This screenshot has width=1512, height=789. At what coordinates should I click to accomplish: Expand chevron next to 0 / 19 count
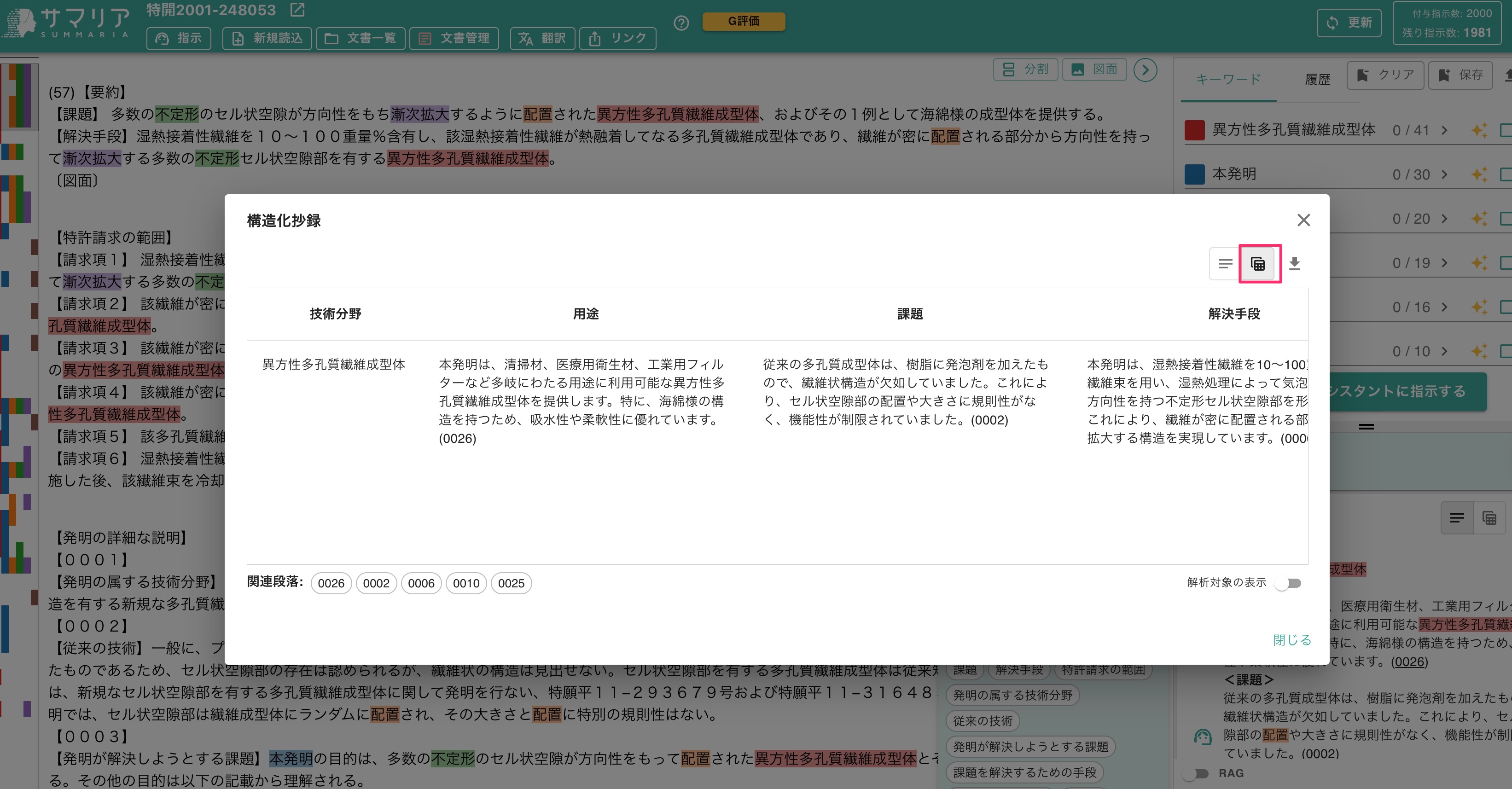(1444, 263)
